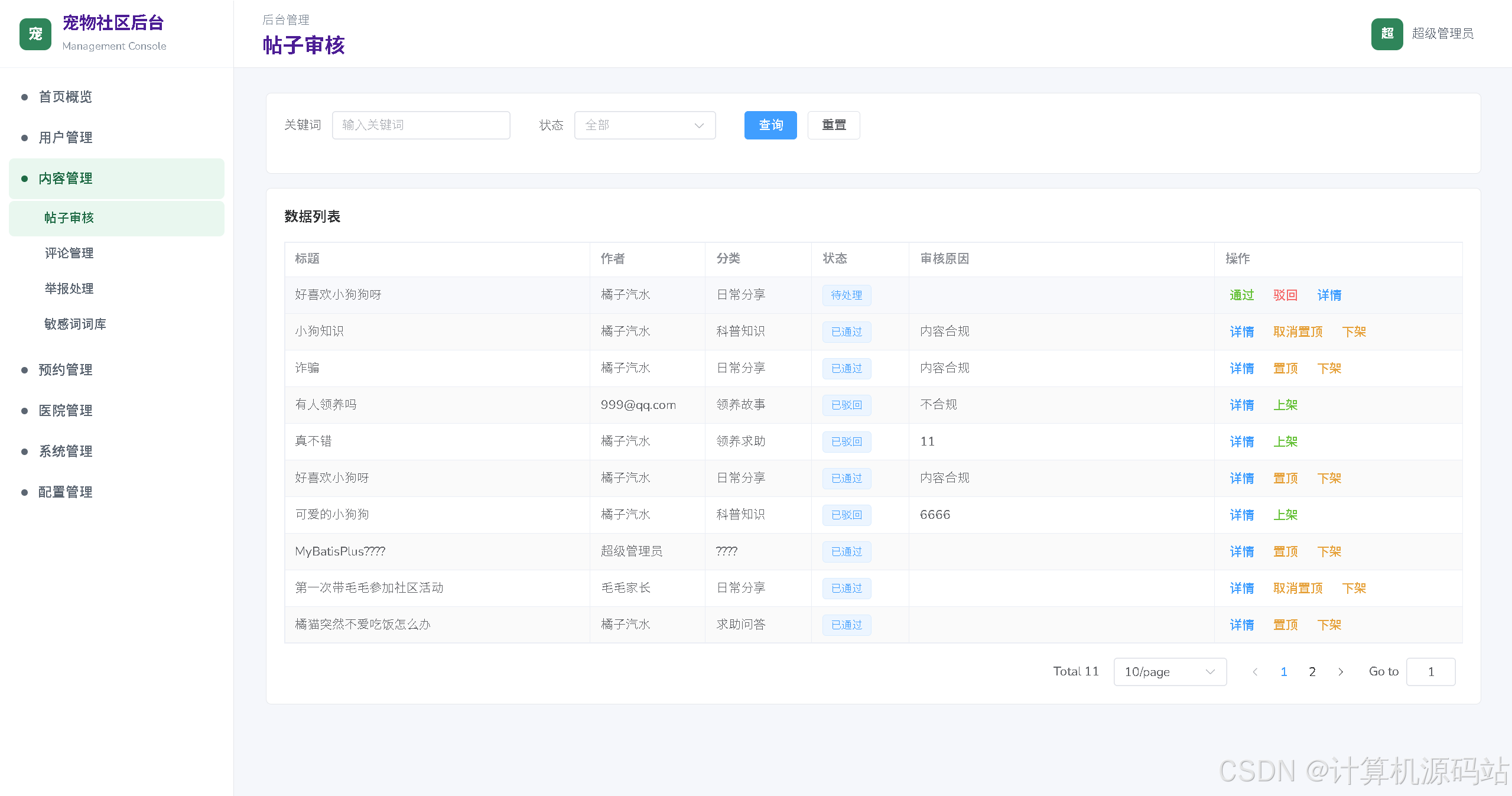1512x796 pixels.
Task: Click 置顶 for 橘猫突然不爱吃饭怎么办
Action: point(1285,625)
